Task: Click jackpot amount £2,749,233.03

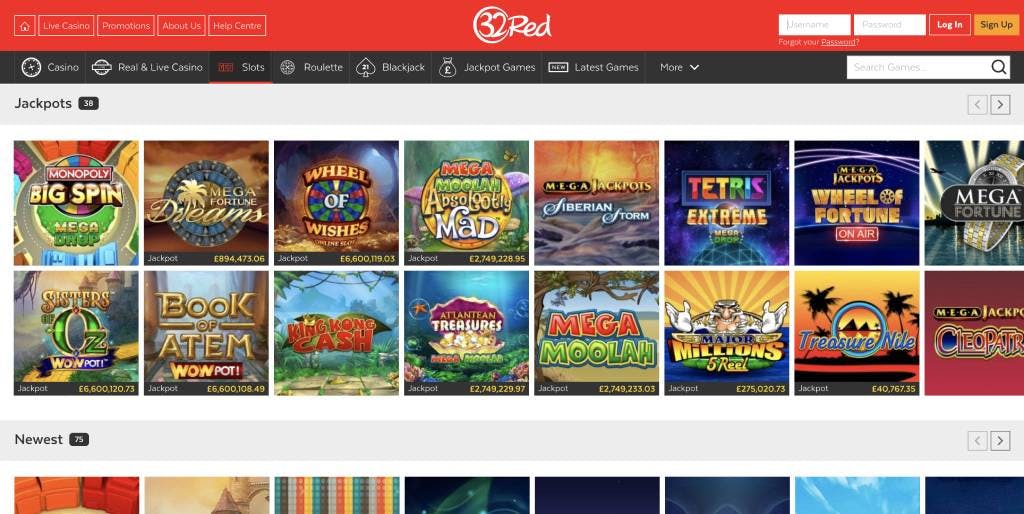Action: click(627, 389)
